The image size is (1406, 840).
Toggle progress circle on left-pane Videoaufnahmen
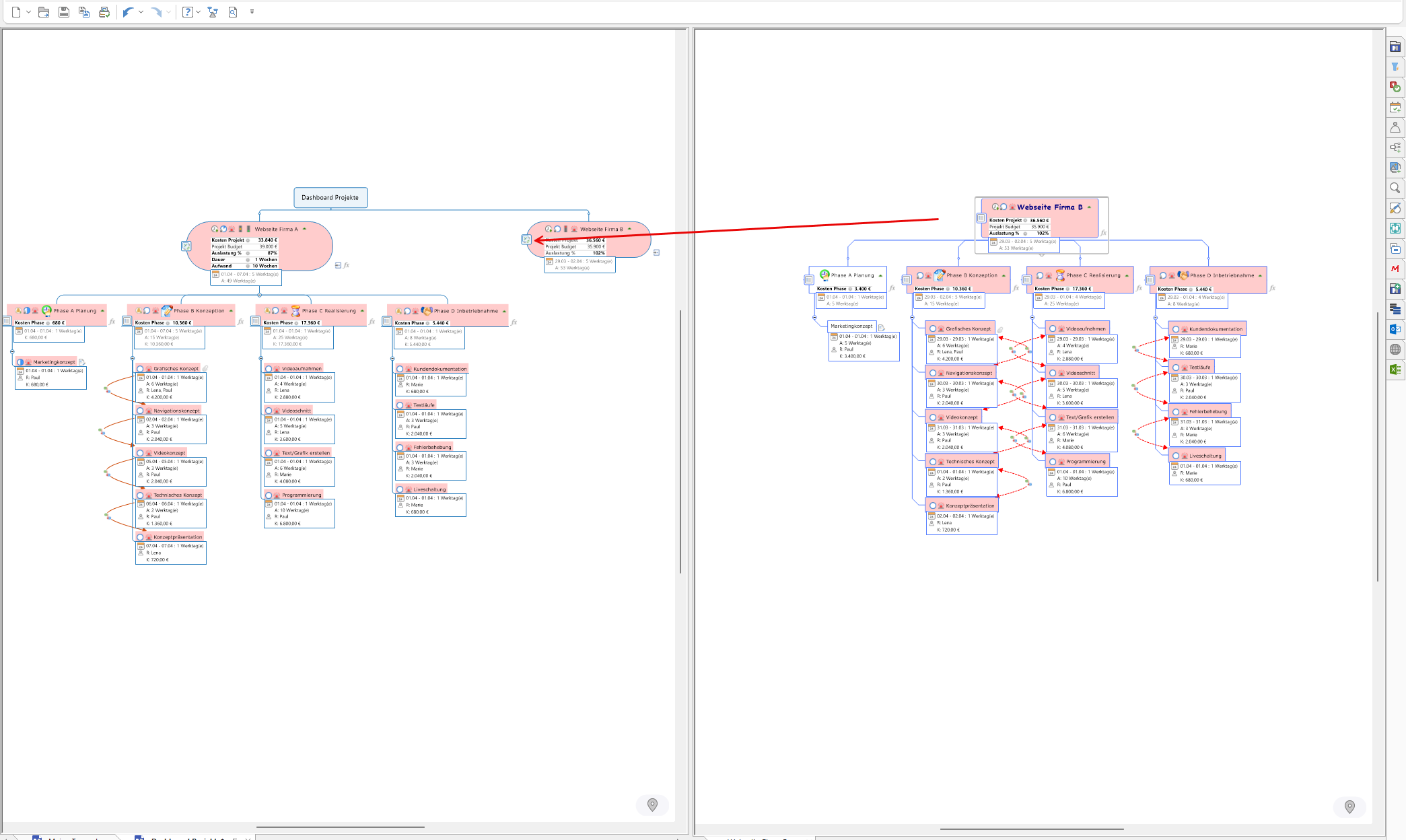coord(269,369)
